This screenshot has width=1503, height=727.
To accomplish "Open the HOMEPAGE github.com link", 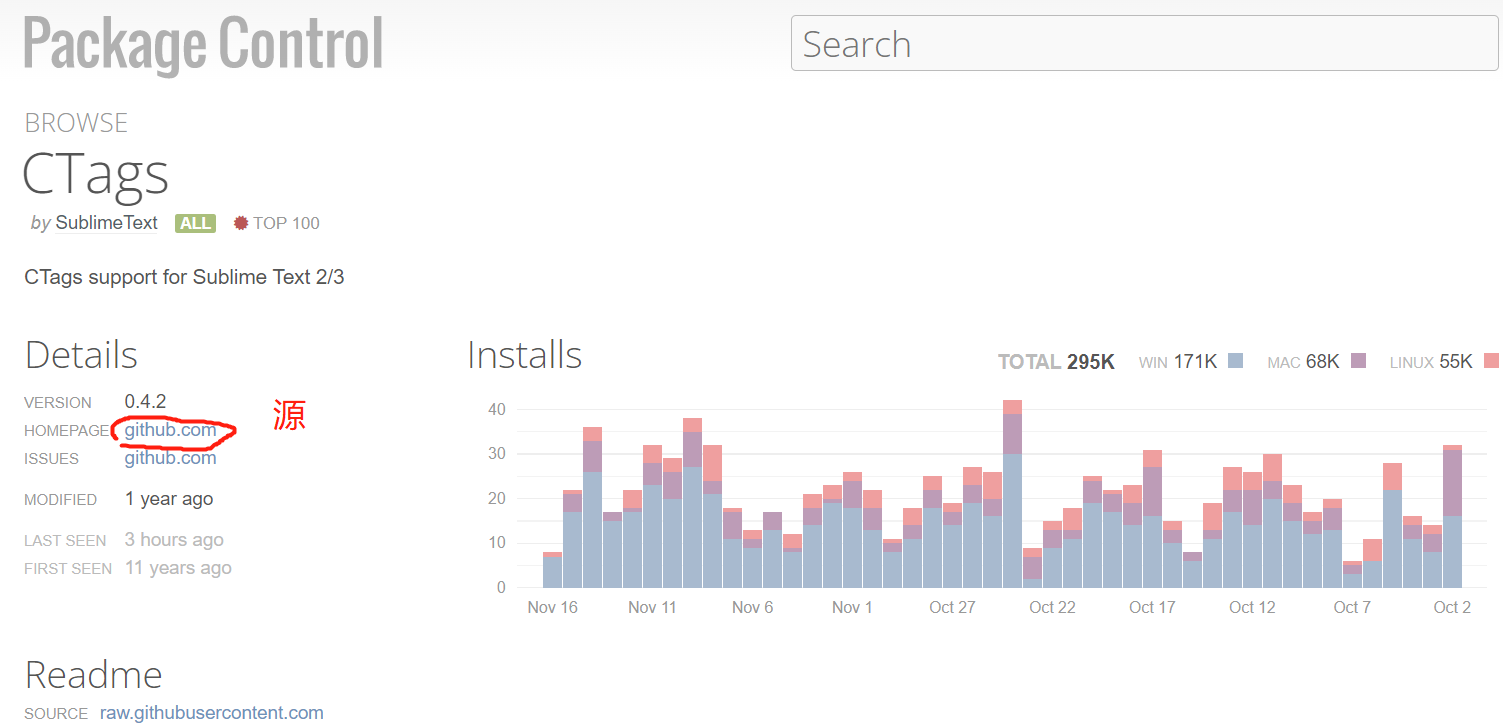I will tap(170, 430).
